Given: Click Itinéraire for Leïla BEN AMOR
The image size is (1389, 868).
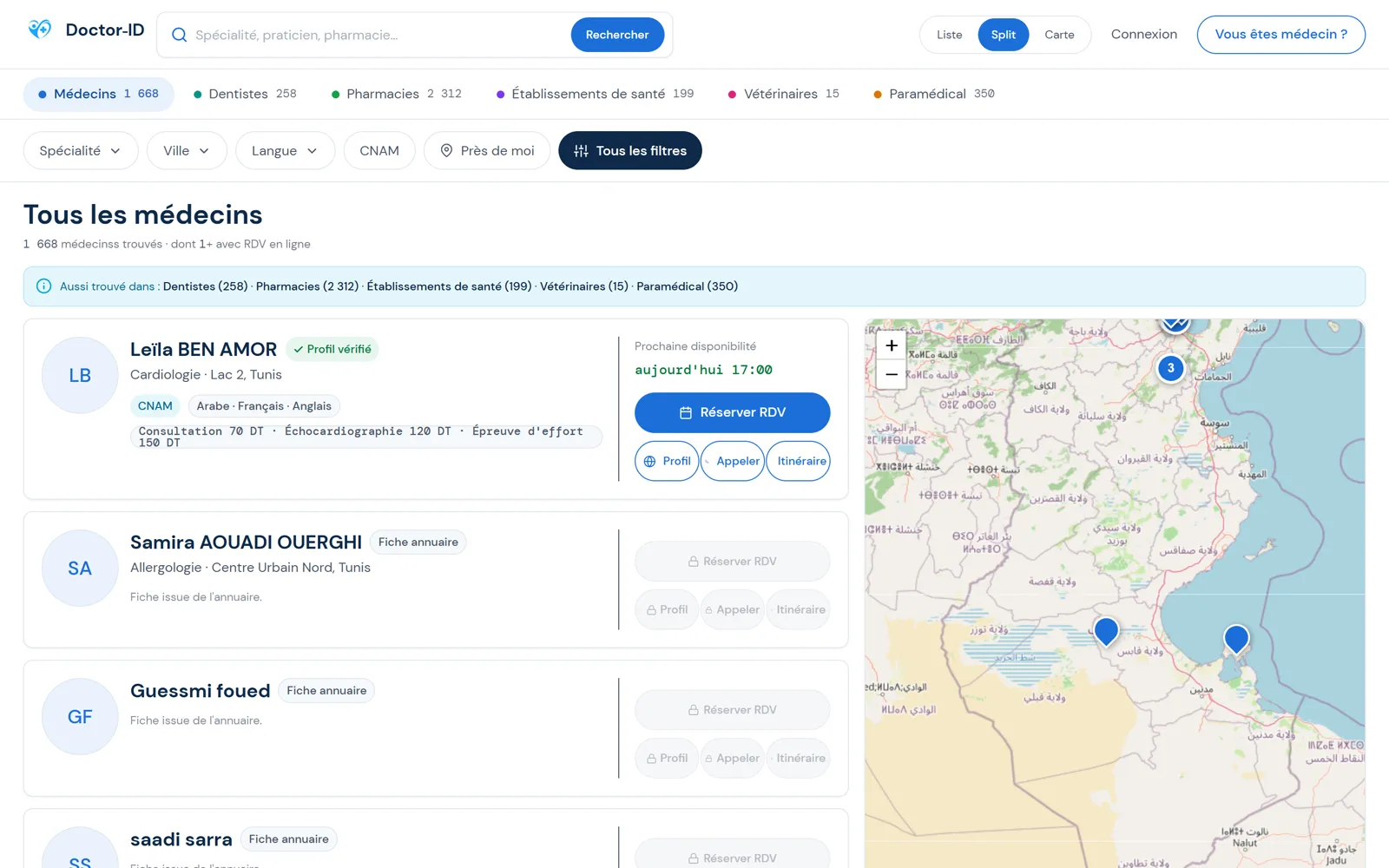Looking at the screenshot, I should click(799, 461).
